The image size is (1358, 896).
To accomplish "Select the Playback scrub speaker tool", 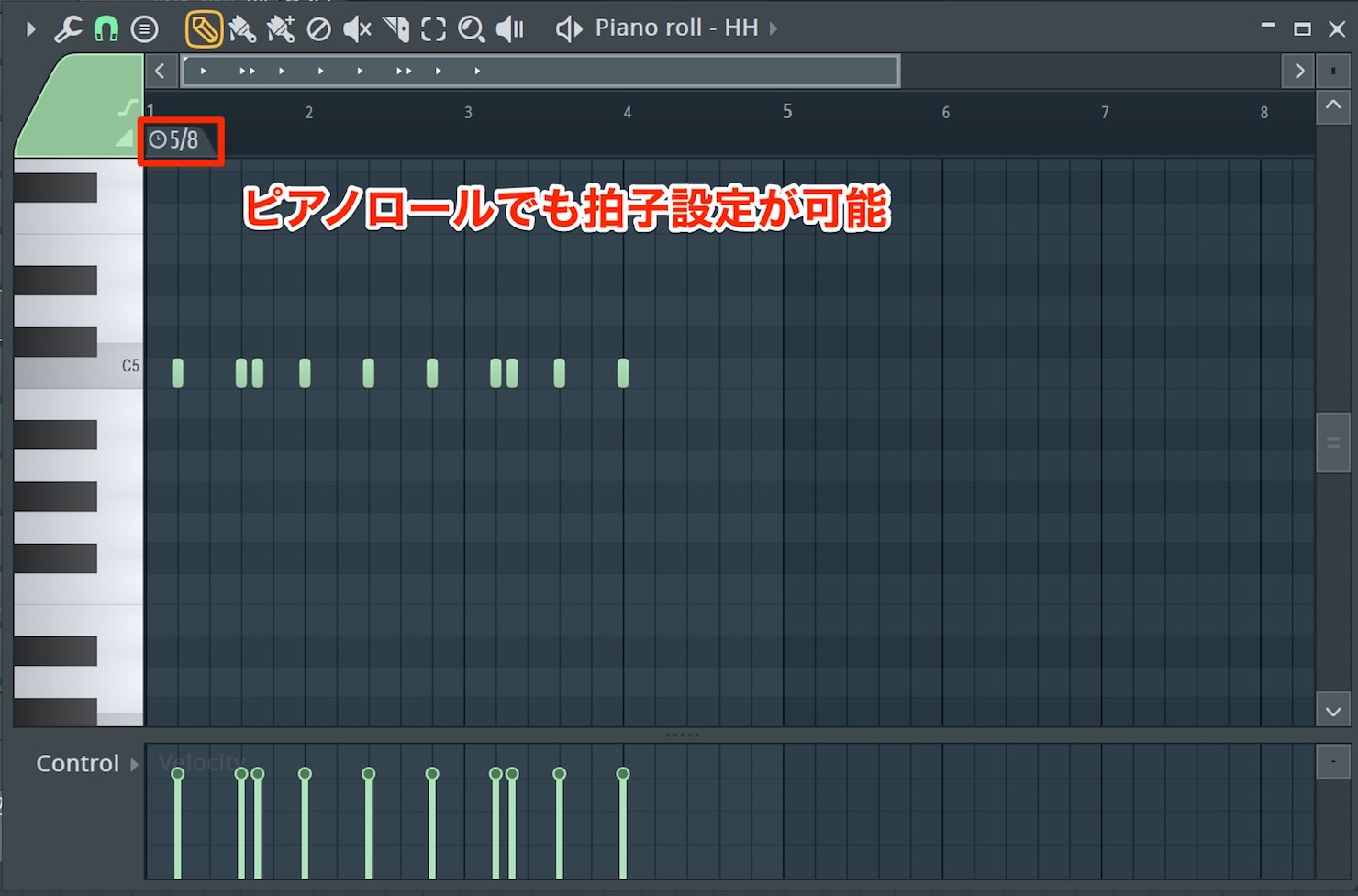I will (510, 29).
